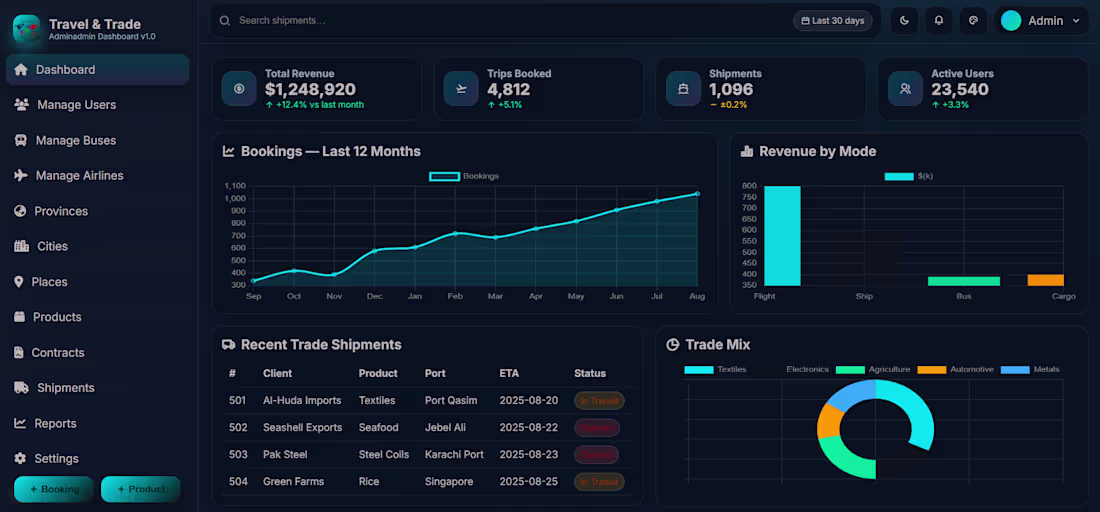The height and width of the screenshot is (512, 1100).
Task: Toggle dark mode with the moon icon
Action: [904, 21]
